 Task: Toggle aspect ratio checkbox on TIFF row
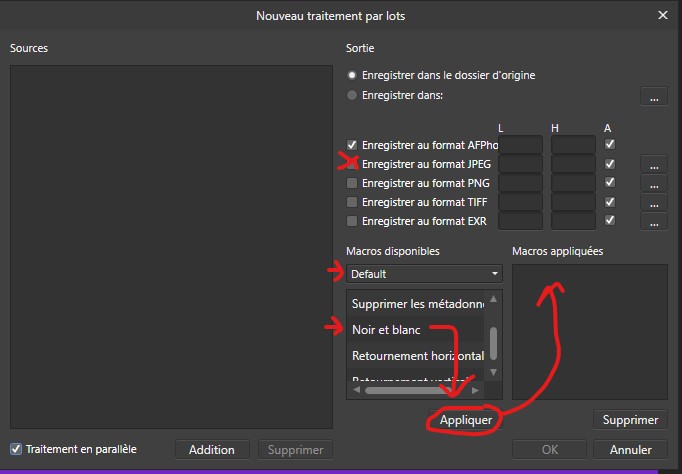tap(610, 202)
